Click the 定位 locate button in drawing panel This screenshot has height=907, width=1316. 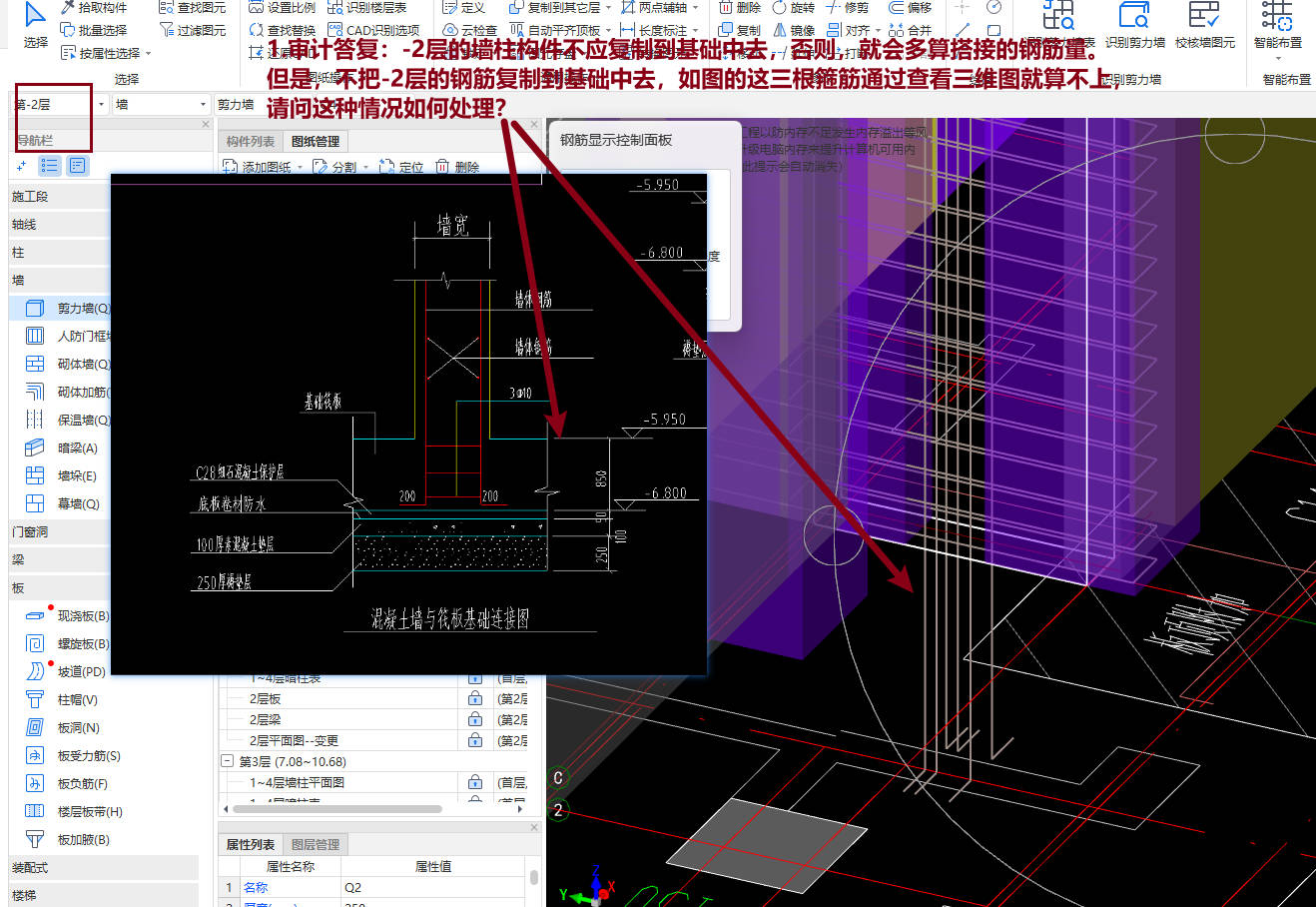coord(401,167)
